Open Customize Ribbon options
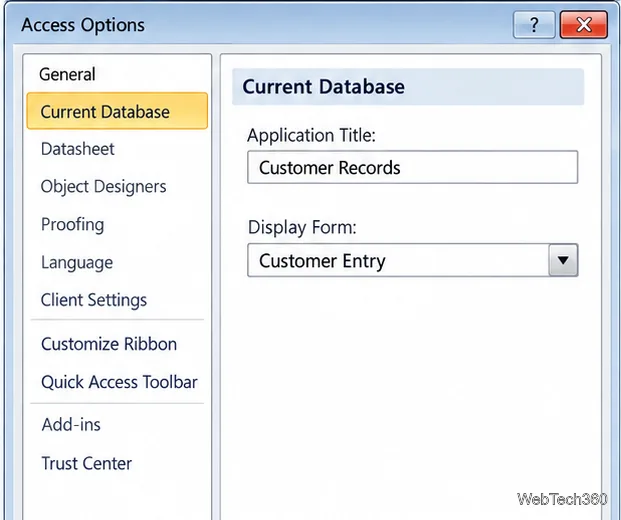621x520 pixels. tap(109, 344)
